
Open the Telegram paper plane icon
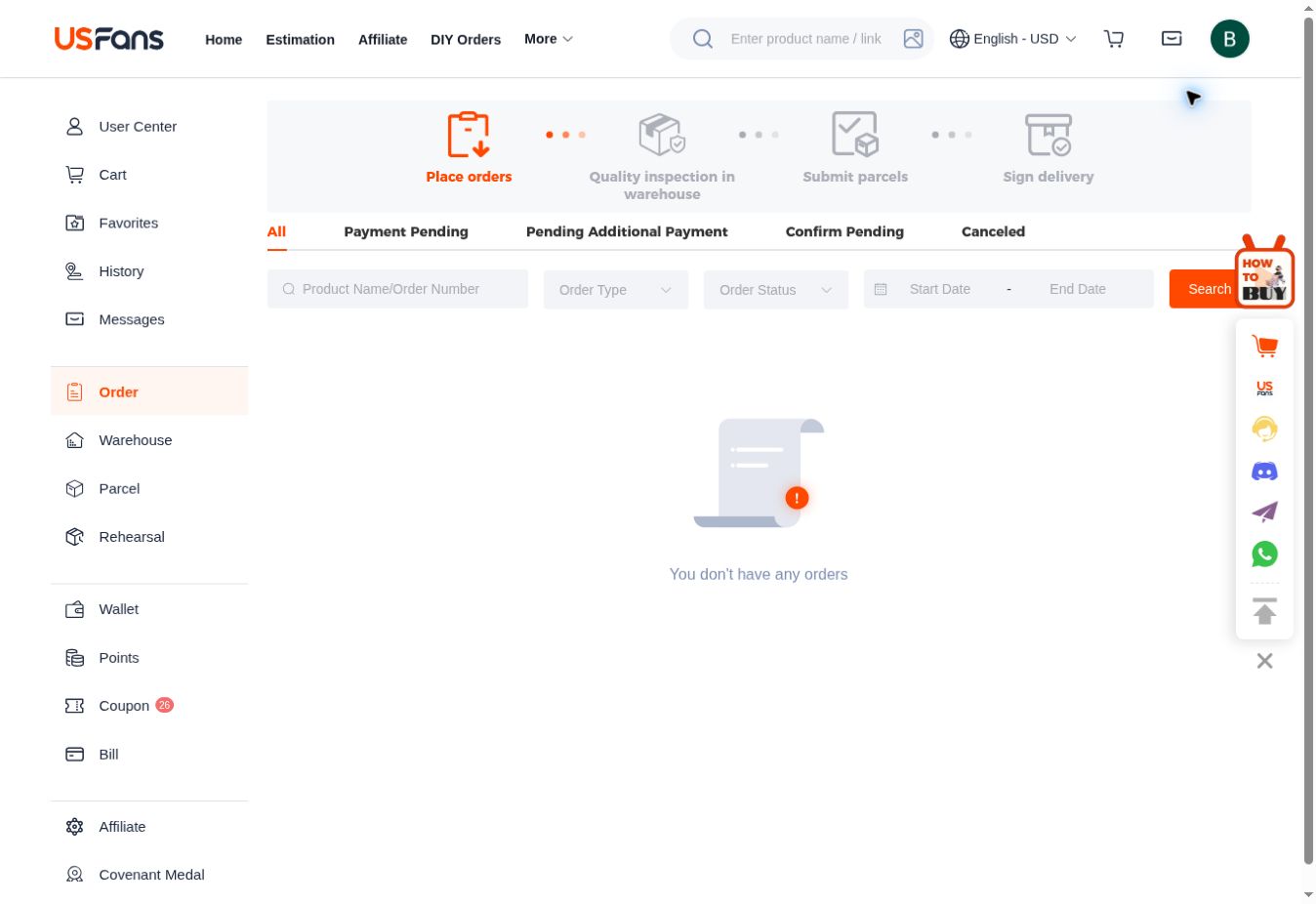1264,513
